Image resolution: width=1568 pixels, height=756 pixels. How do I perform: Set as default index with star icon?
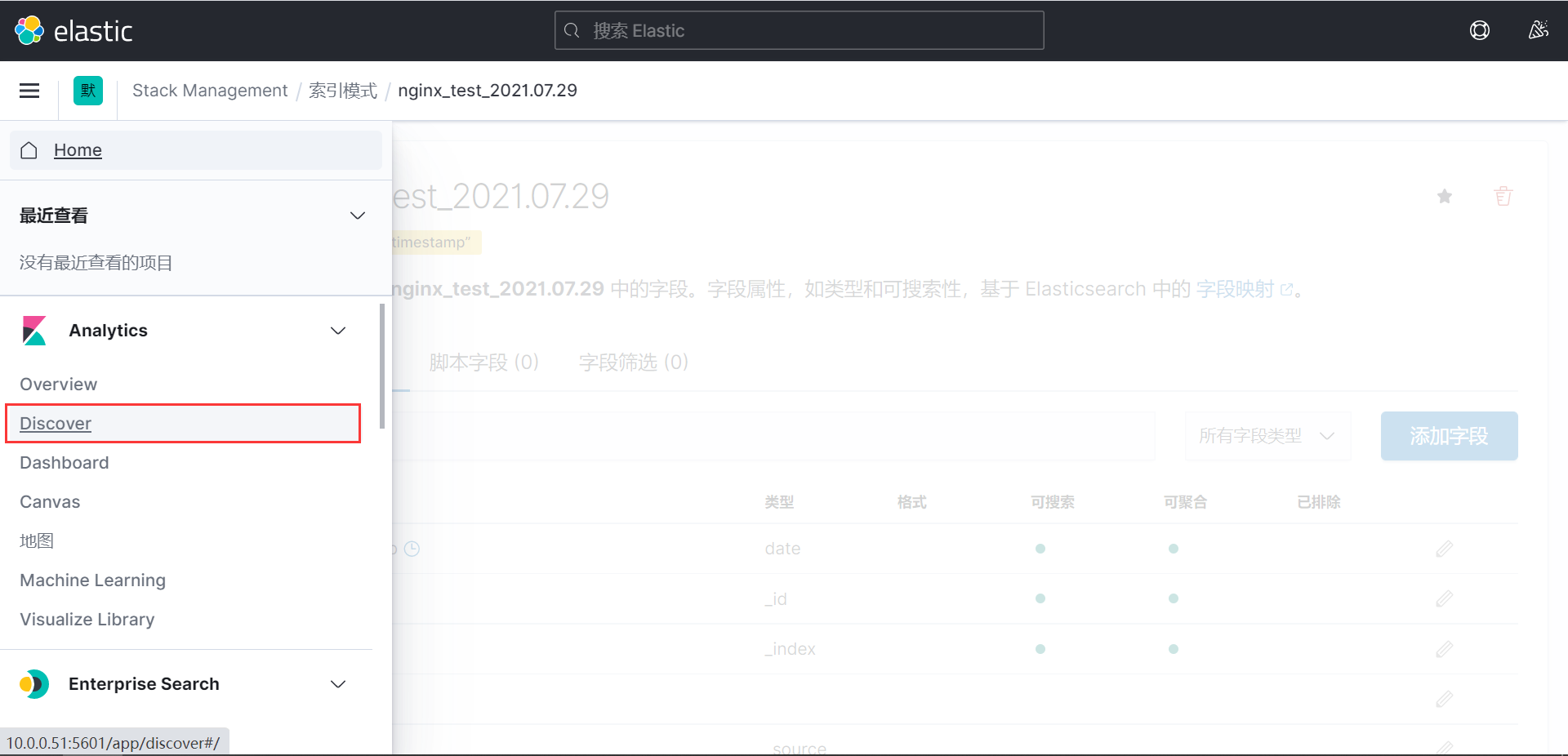(1445, 196)
